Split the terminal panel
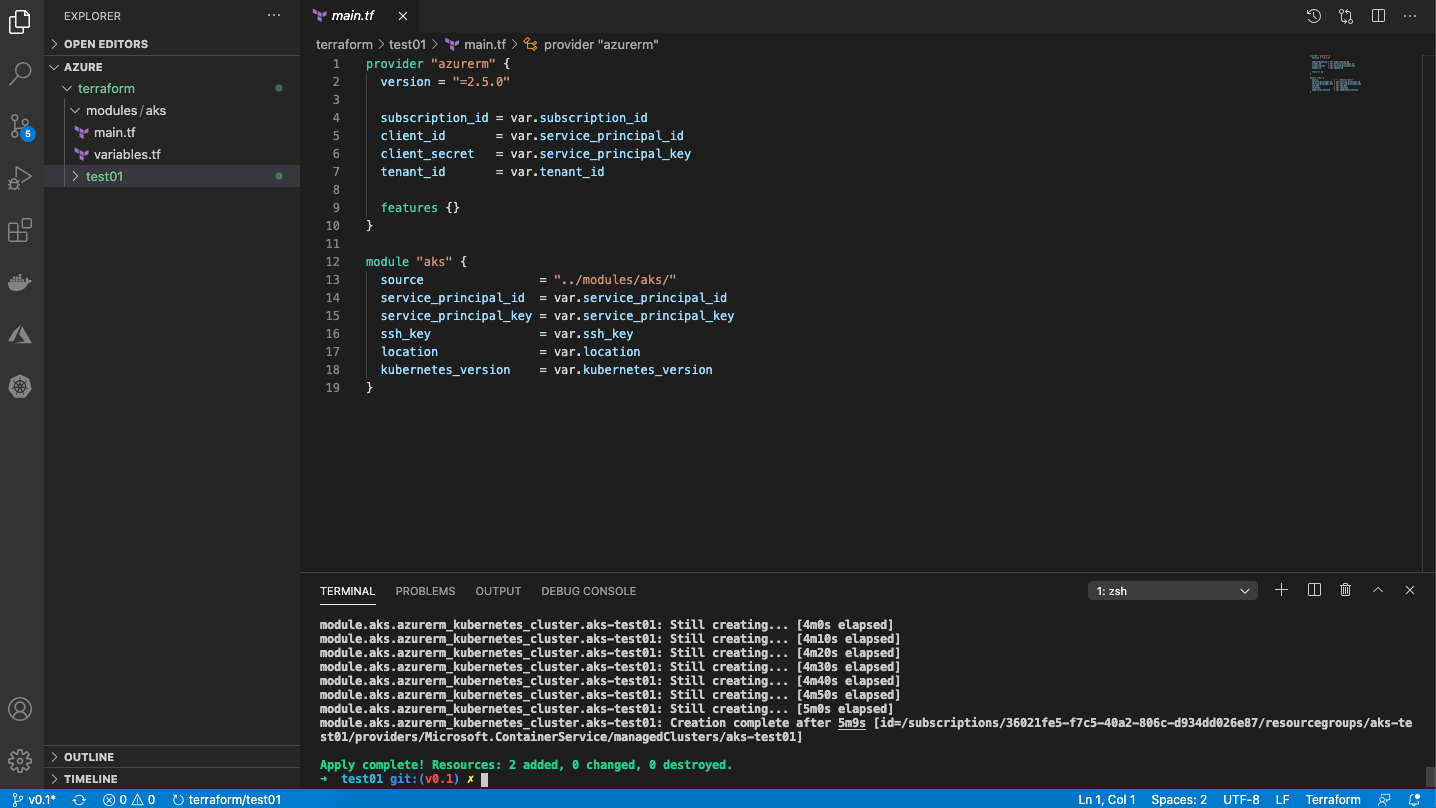Screen dimensions: 1436x808 coord(1314,590)
